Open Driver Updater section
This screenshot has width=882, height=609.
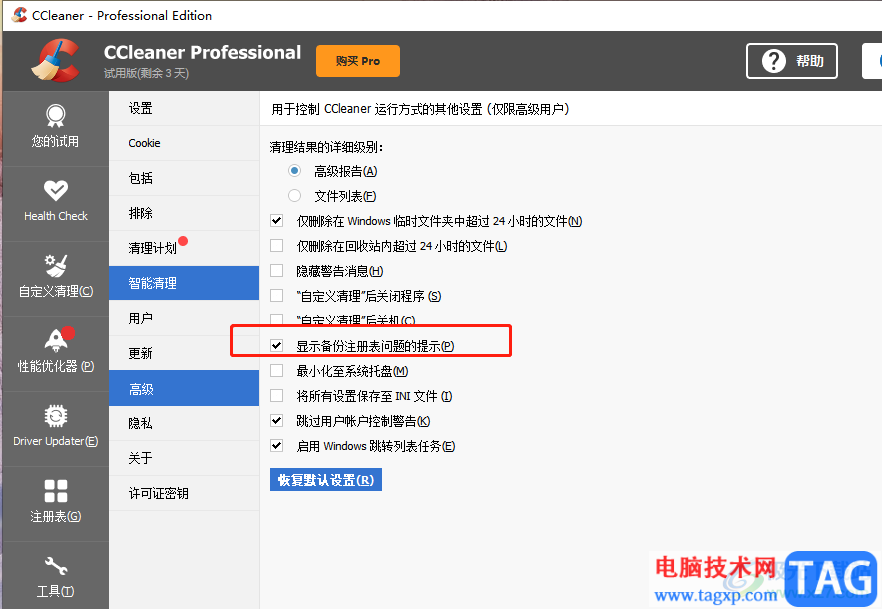[55, 428]
